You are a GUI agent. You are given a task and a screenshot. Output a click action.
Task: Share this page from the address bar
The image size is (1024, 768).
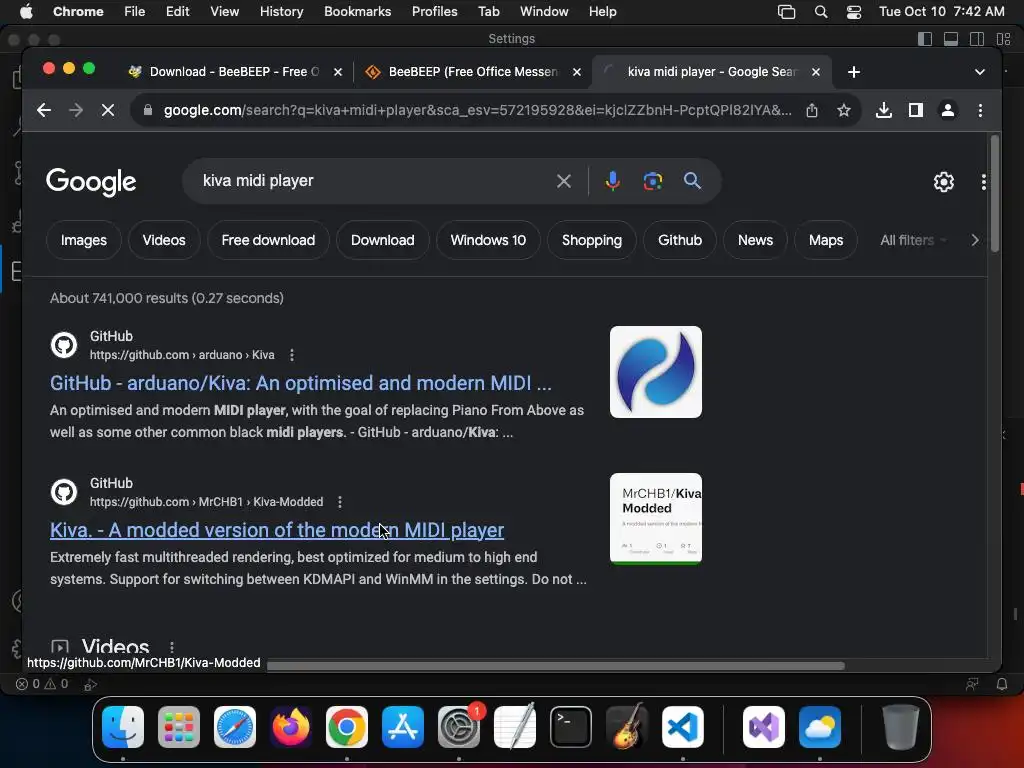tap(812, 110)
